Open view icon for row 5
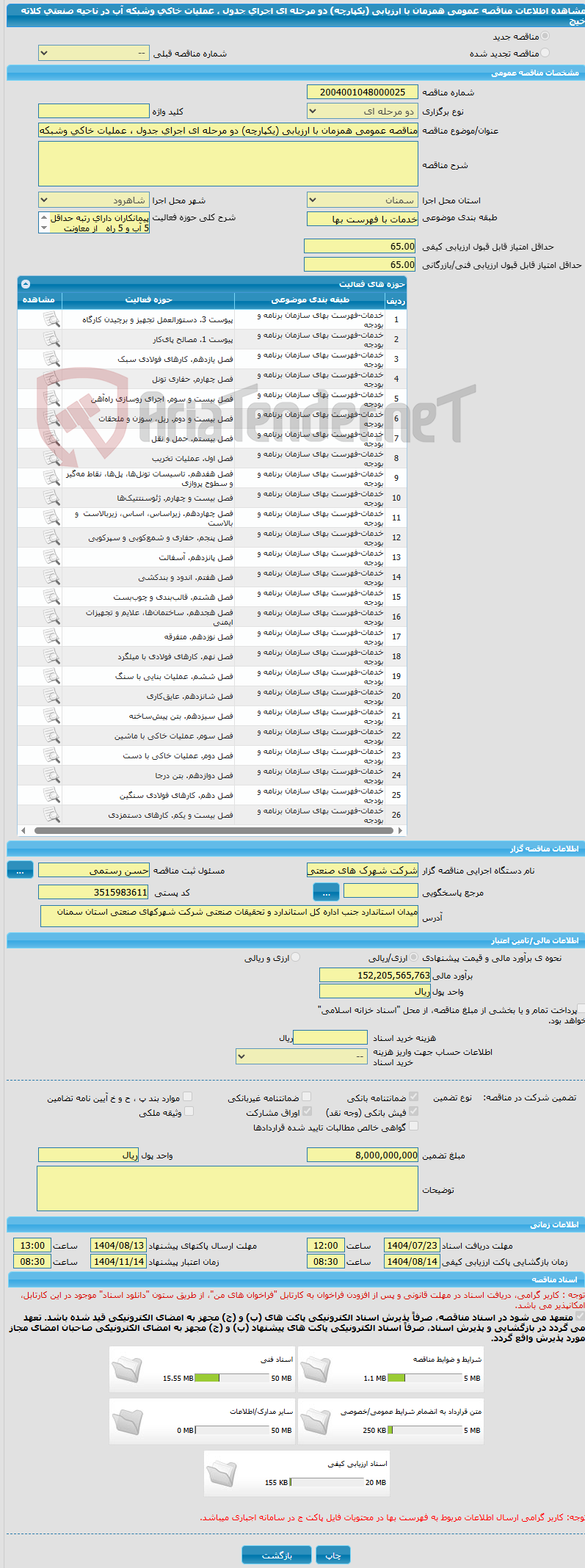The width and height of the screenshot is (585, 1568). coord(51,399)
